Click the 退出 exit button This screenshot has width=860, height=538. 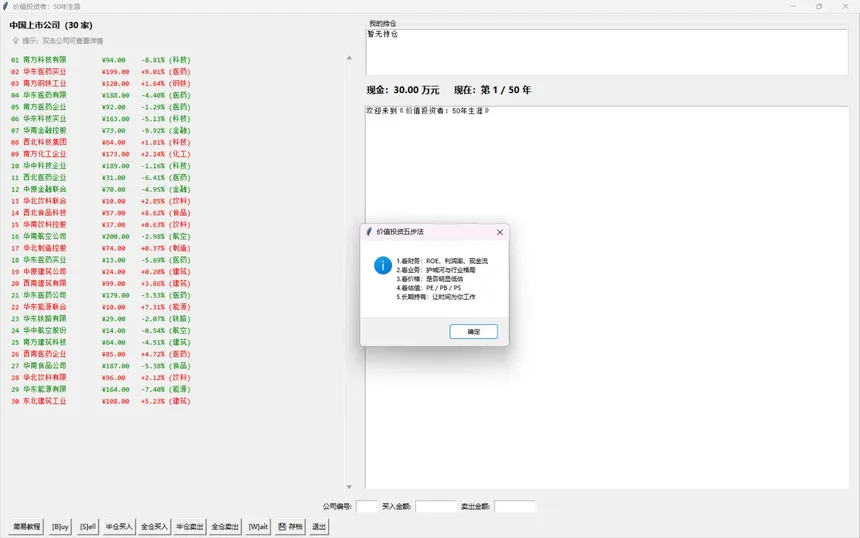click(319, 526)
